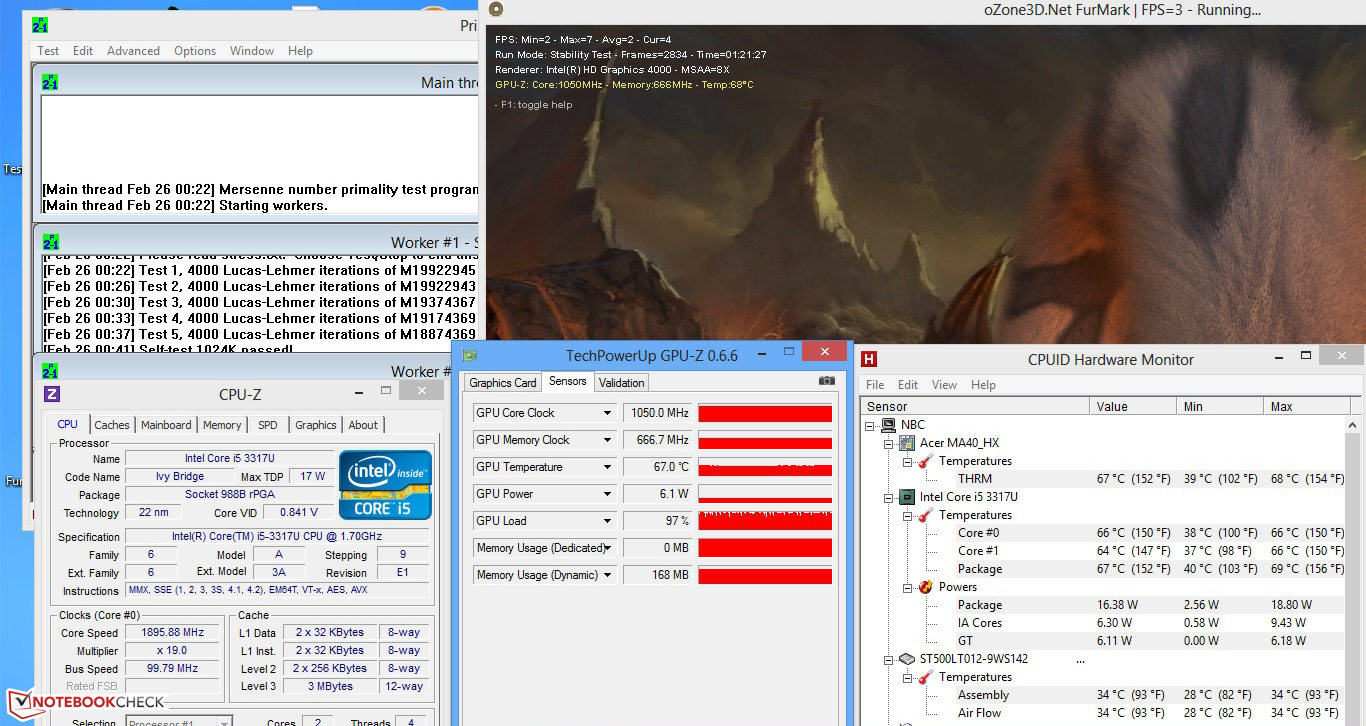Click the NBC computer icon in Hardware Monitor
1366x726 pixels.
888,425
